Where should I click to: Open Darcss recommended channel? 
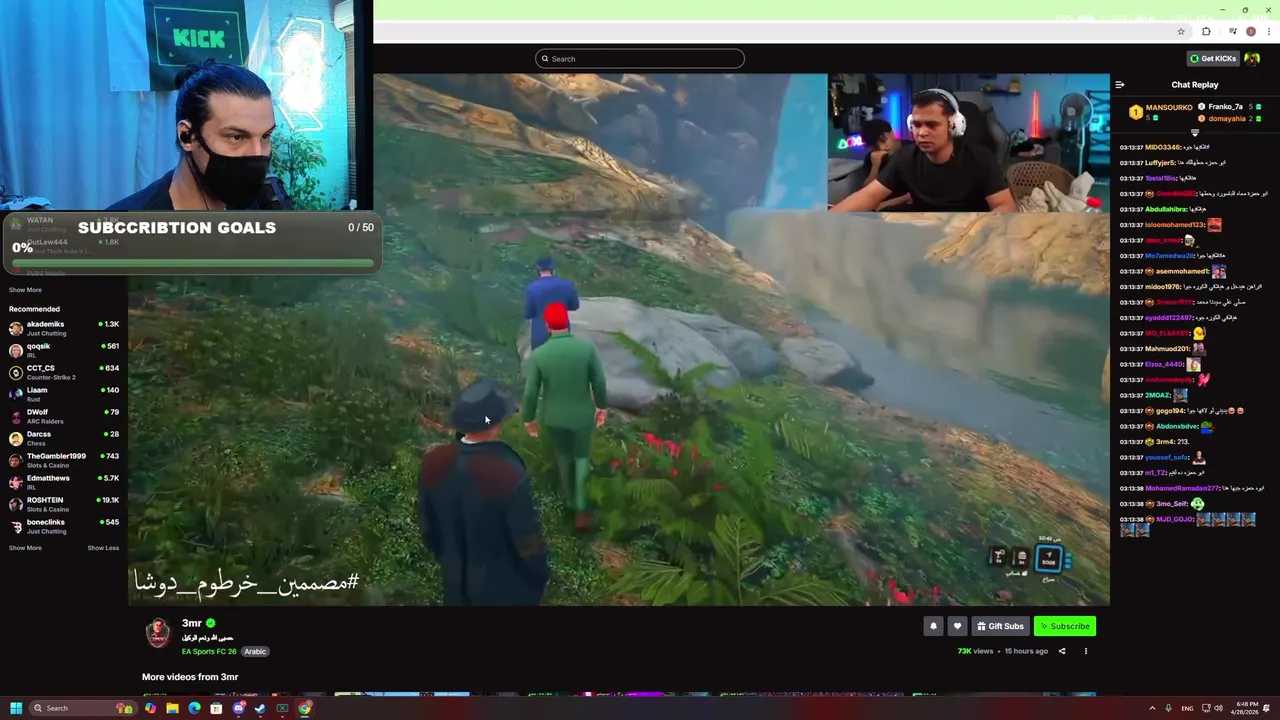click(x=64, y=438)
